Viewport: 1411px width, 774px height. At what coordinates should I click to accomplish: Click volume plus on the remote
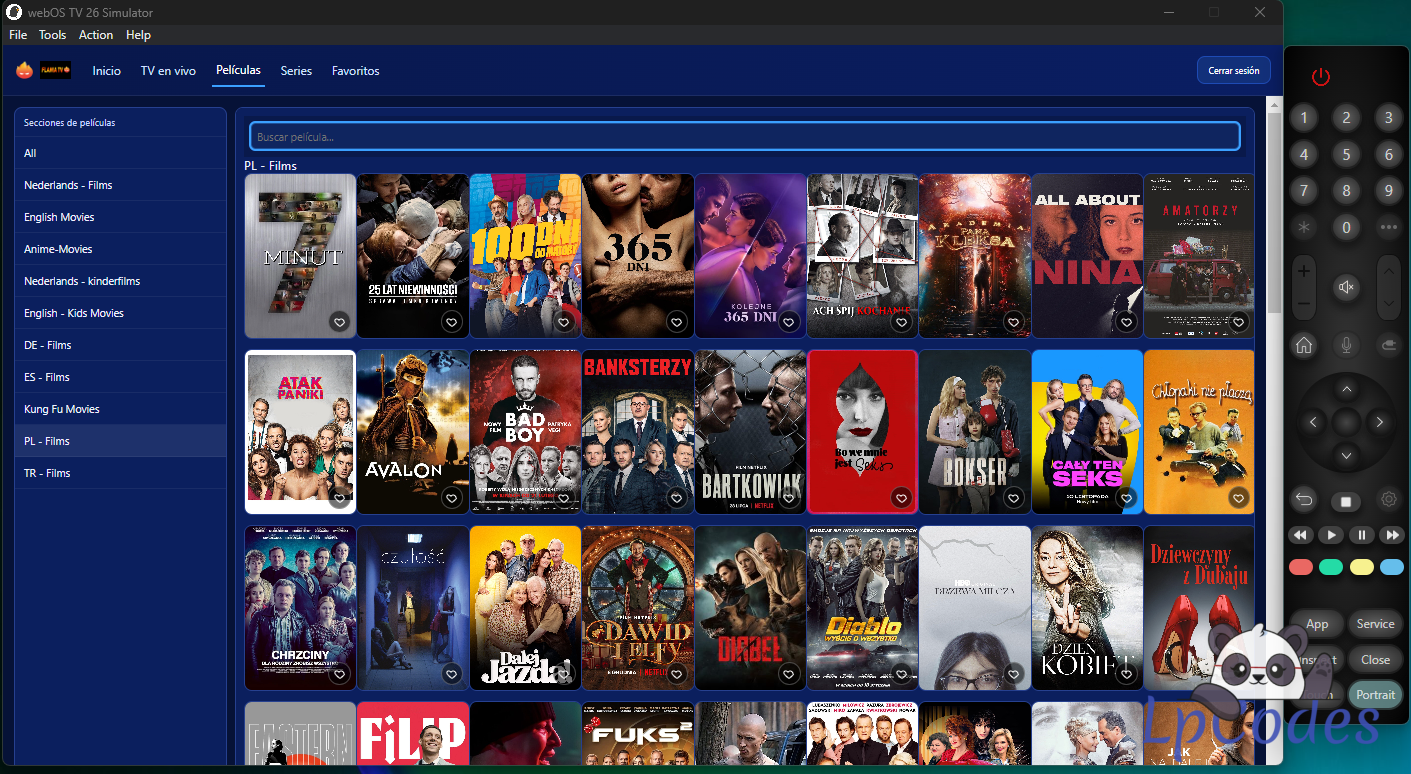pos(1304,272)
